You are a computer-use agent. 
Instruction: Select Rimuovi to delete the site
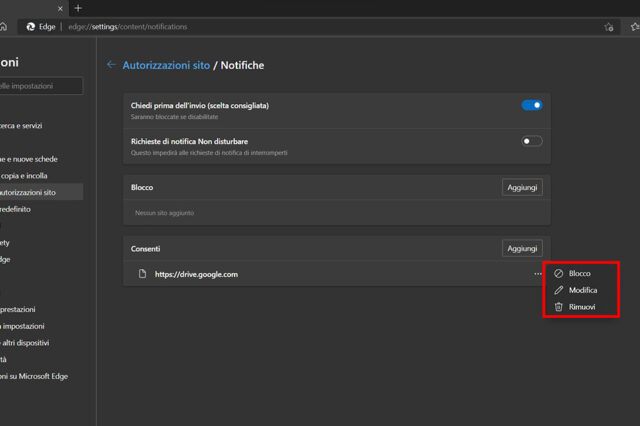click(581, 307)
